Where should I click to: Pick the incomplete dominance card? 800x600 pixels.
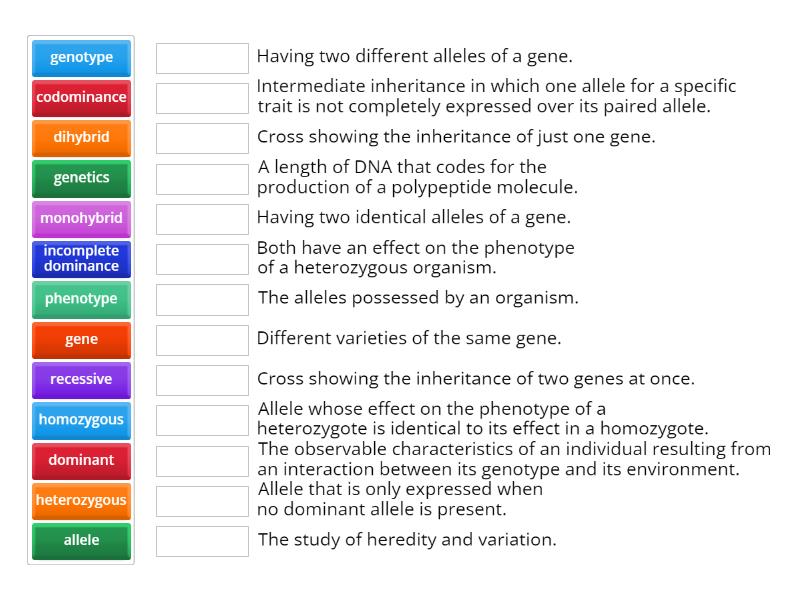[x=80, y=259]
